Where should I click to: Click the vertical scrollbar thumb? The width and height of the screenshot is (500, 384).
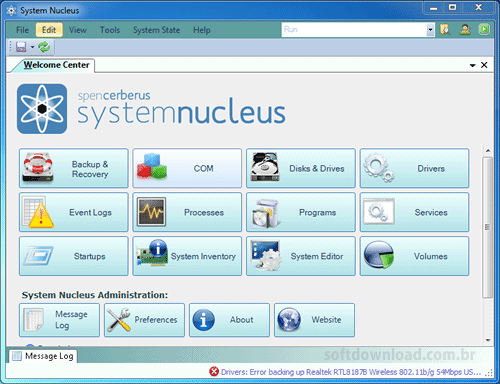pyautogui.click(x=488, y=227)
